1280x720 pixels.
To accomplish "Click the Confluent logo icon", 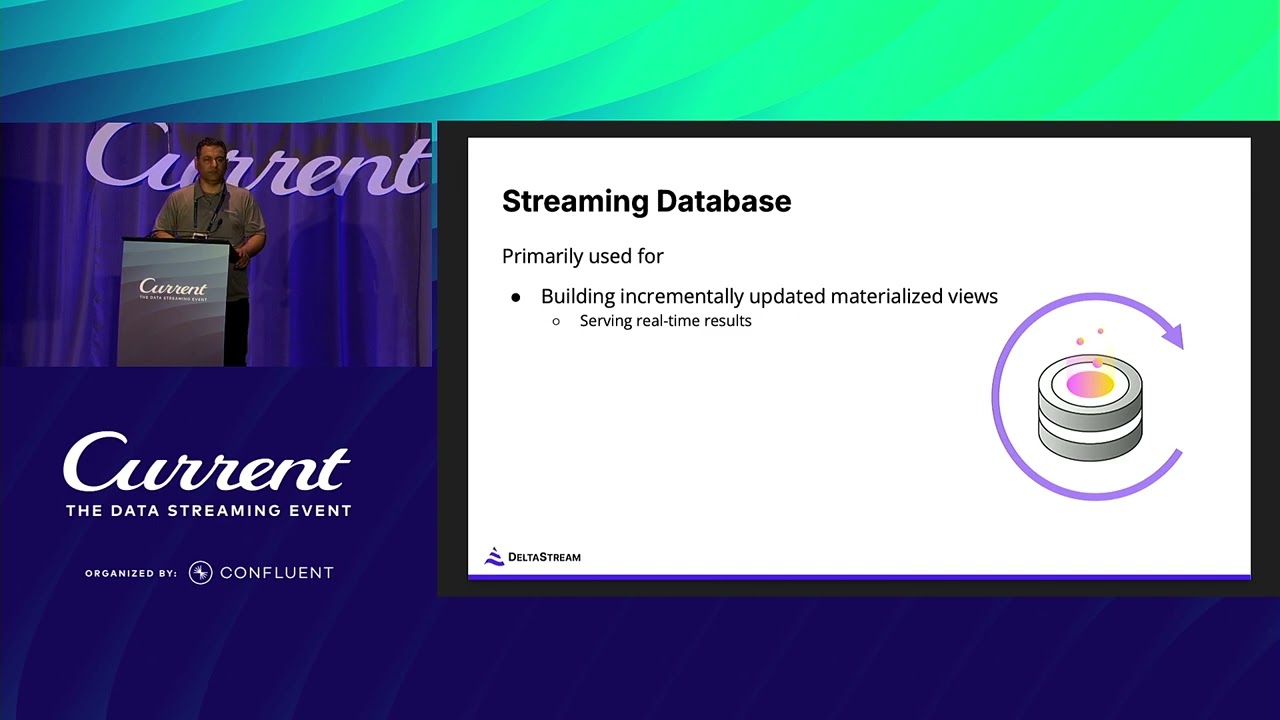I will pyautogui.click(x=200, y=573).
